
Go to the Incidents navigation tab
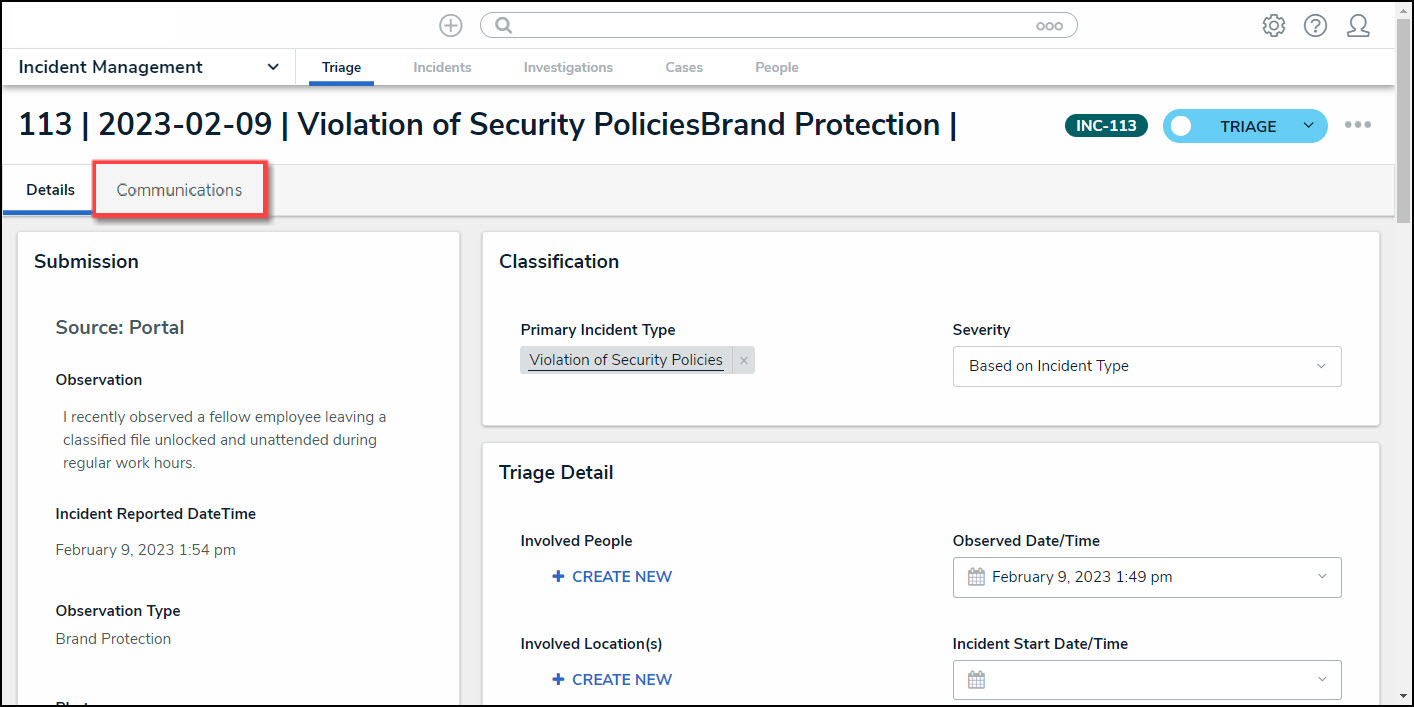442,67
